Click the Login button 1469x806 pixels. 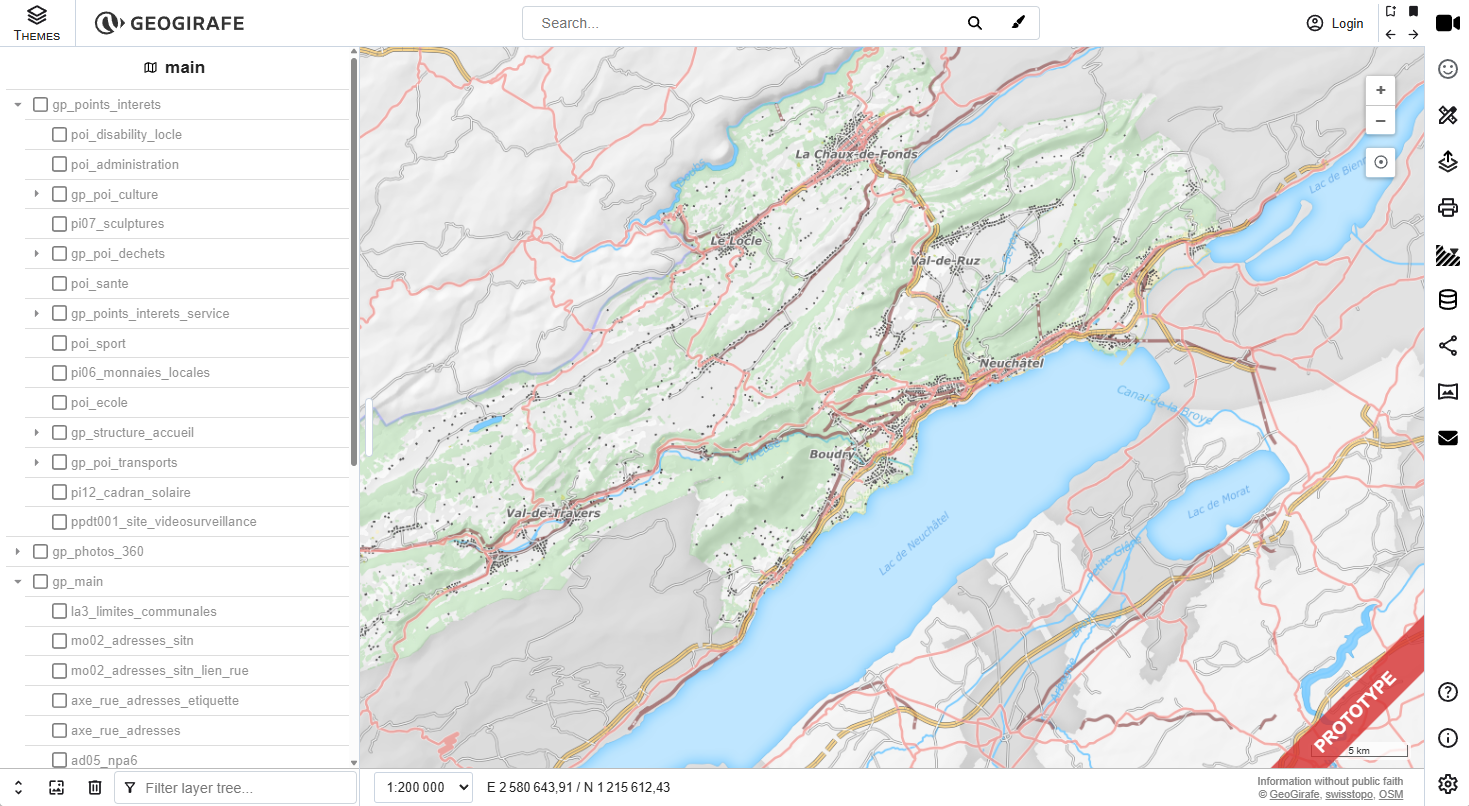click(x=1335, y=23)
